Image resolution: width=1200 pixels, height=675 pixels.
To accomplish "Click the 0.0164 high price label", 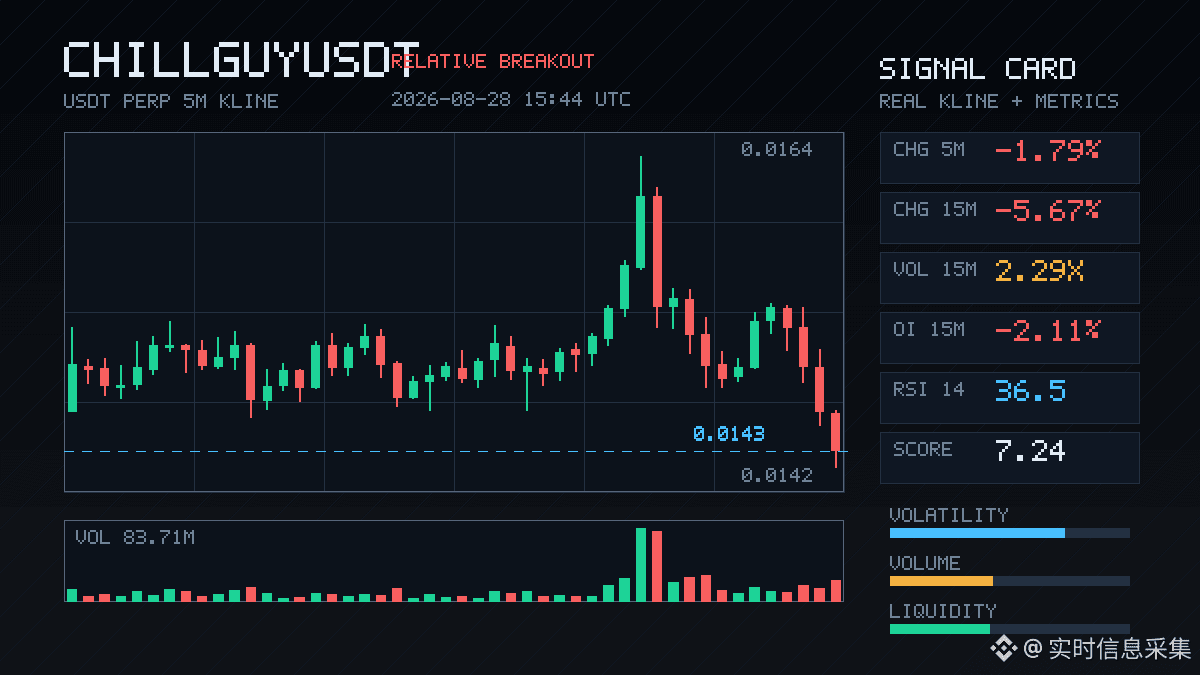I will tap(777, 149).
